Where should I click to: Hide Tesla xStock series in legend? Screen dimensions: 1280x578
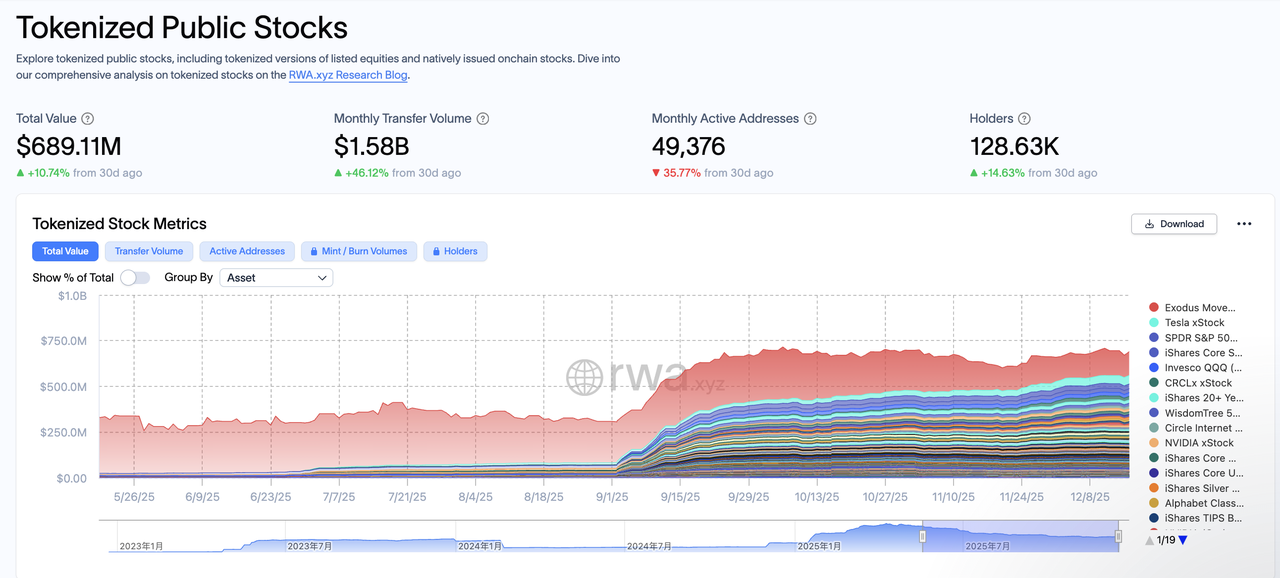click(1194, 323)
